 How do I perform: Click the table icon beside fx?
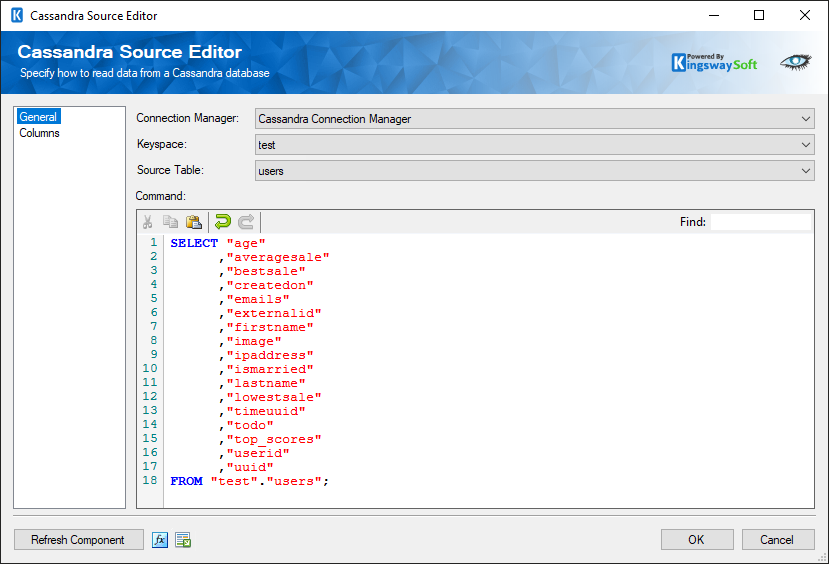(183, 540)
